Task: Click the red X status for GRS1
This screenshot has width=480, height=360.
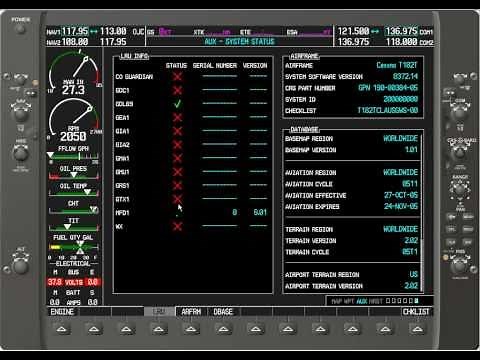Action: [178, 186]
